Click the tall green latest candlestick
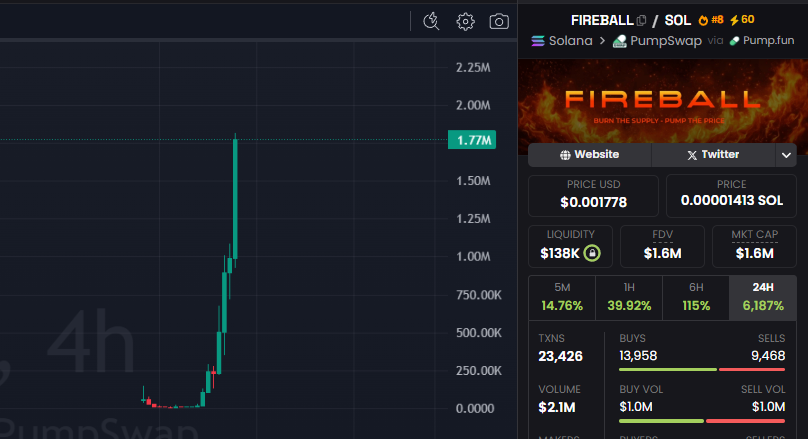The image size is (808, 439). point(235,198)
